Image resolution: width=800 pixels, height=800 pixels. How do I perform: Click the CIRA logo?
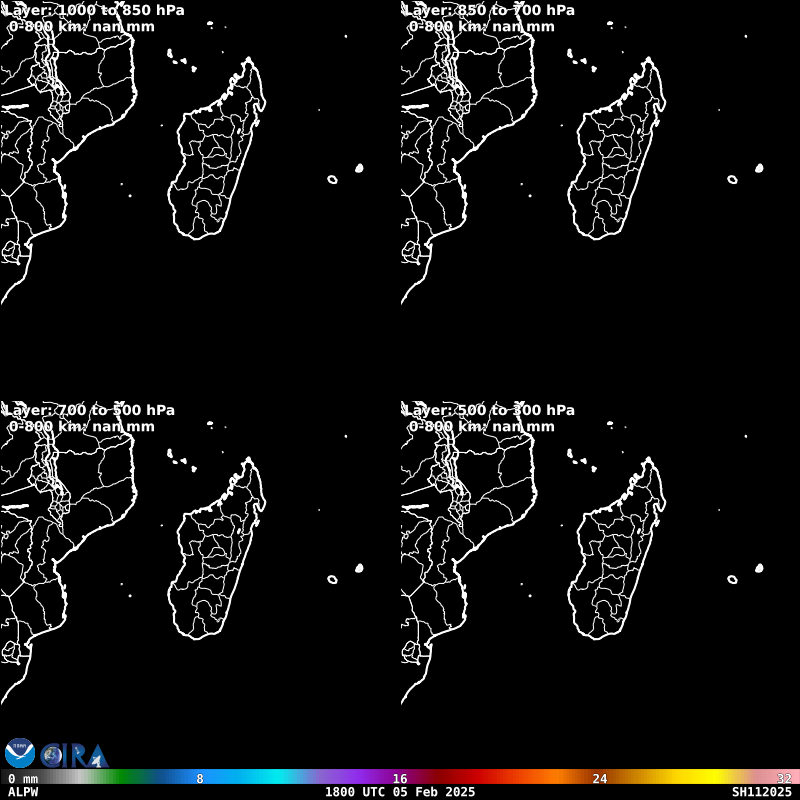[x=75, y=756]
